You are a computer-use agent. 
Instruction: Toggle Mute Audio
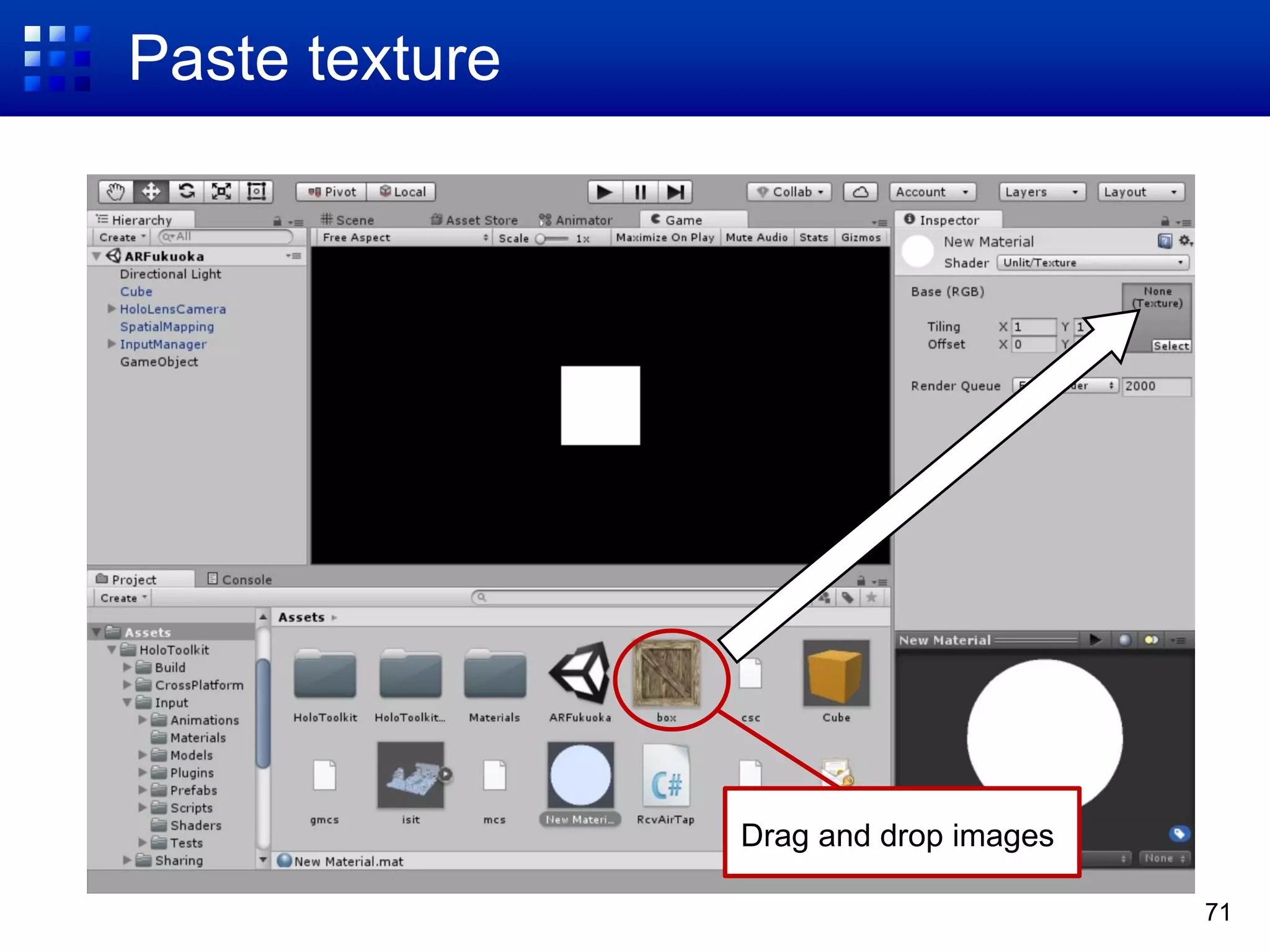pyautogui.click(x=757, y=237)
